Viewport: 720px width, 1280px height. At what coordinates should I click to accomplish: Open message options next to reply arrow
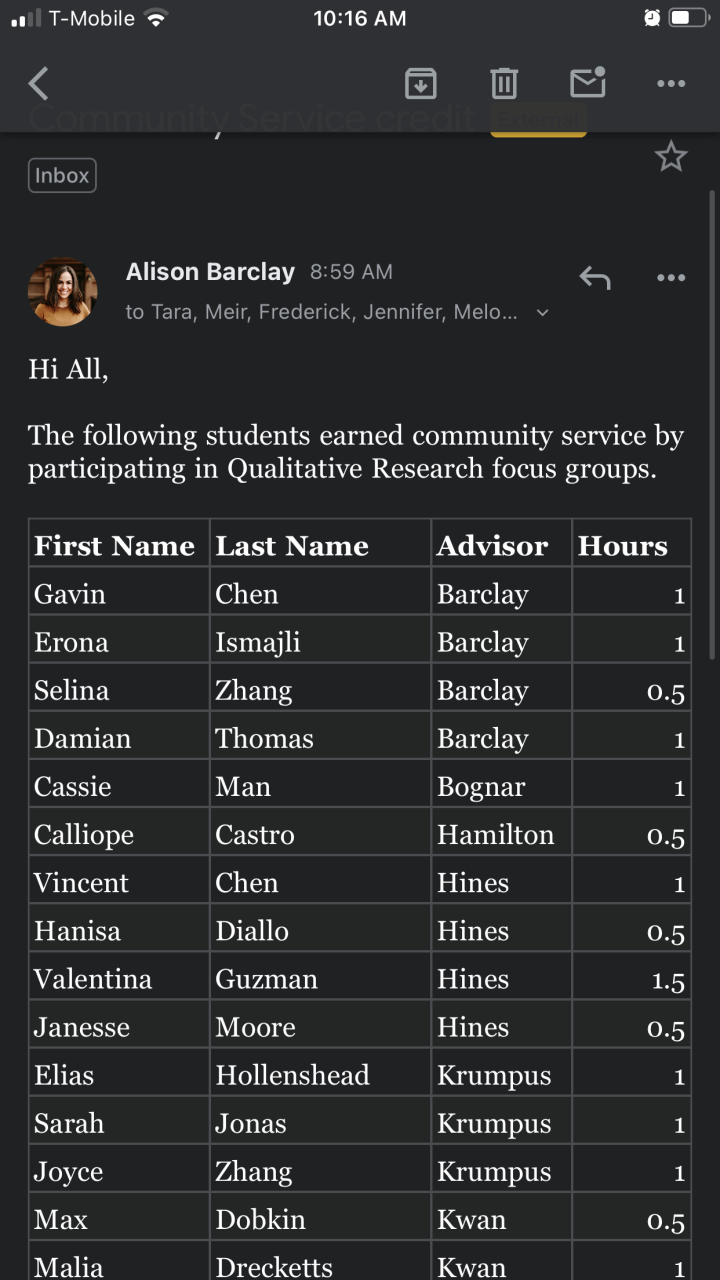[x=671, y=278]
